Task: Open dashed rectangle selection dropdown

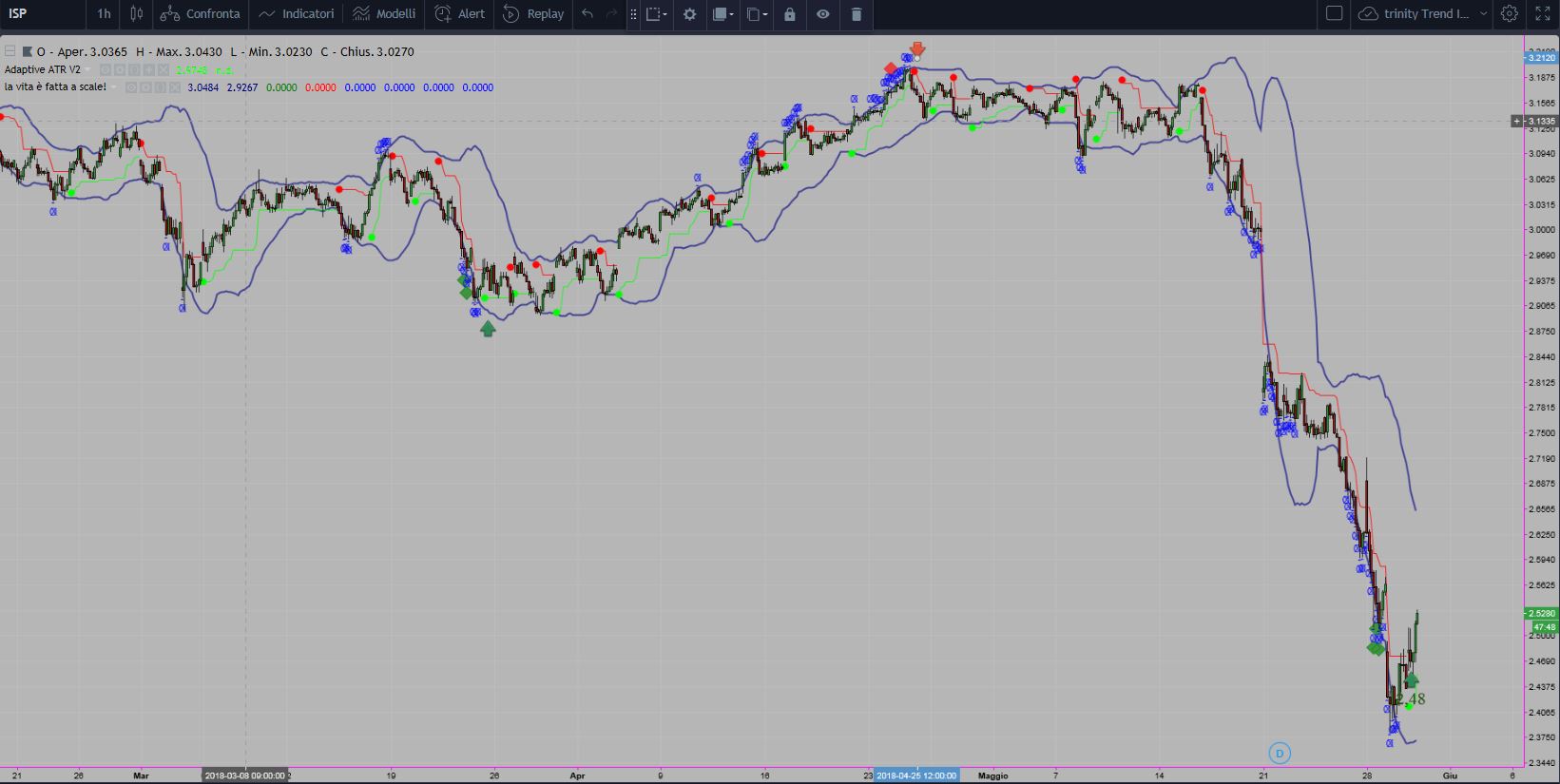Action: 656,14
